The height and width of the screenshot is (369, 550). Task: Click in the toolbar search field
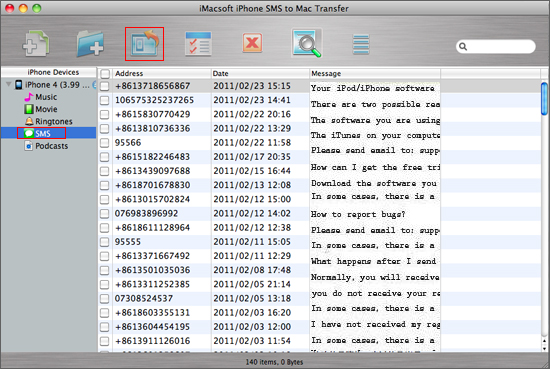(x=496, y=46)
